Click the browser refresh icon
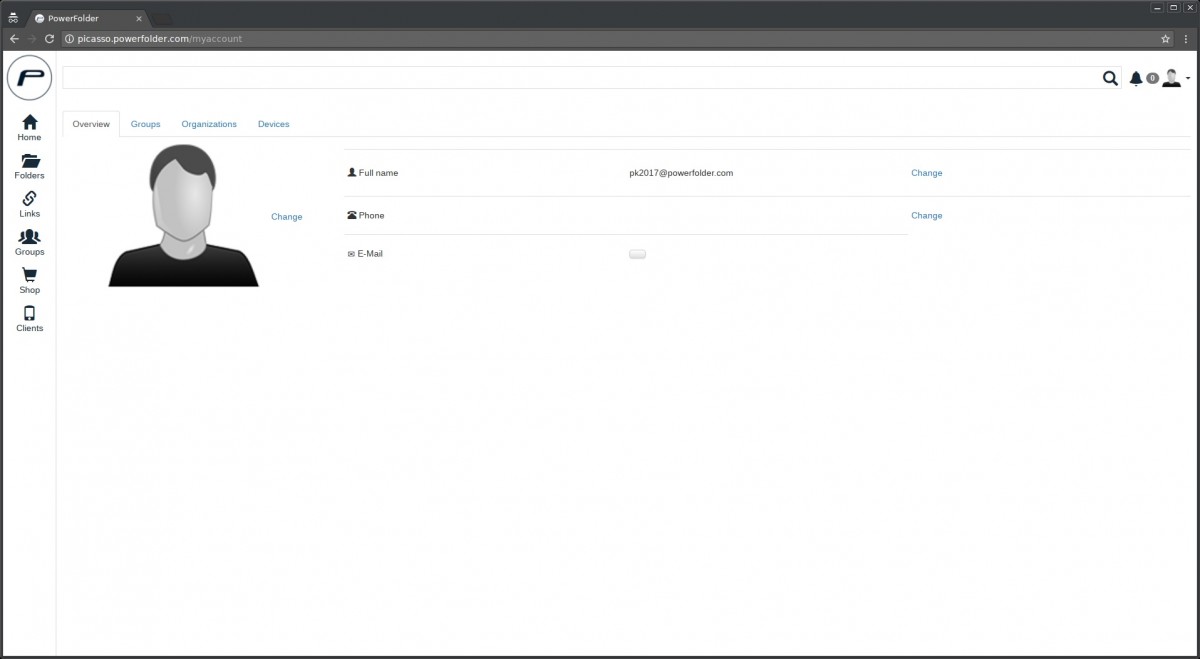This screenshot has height=659, width=1200. 48,38
